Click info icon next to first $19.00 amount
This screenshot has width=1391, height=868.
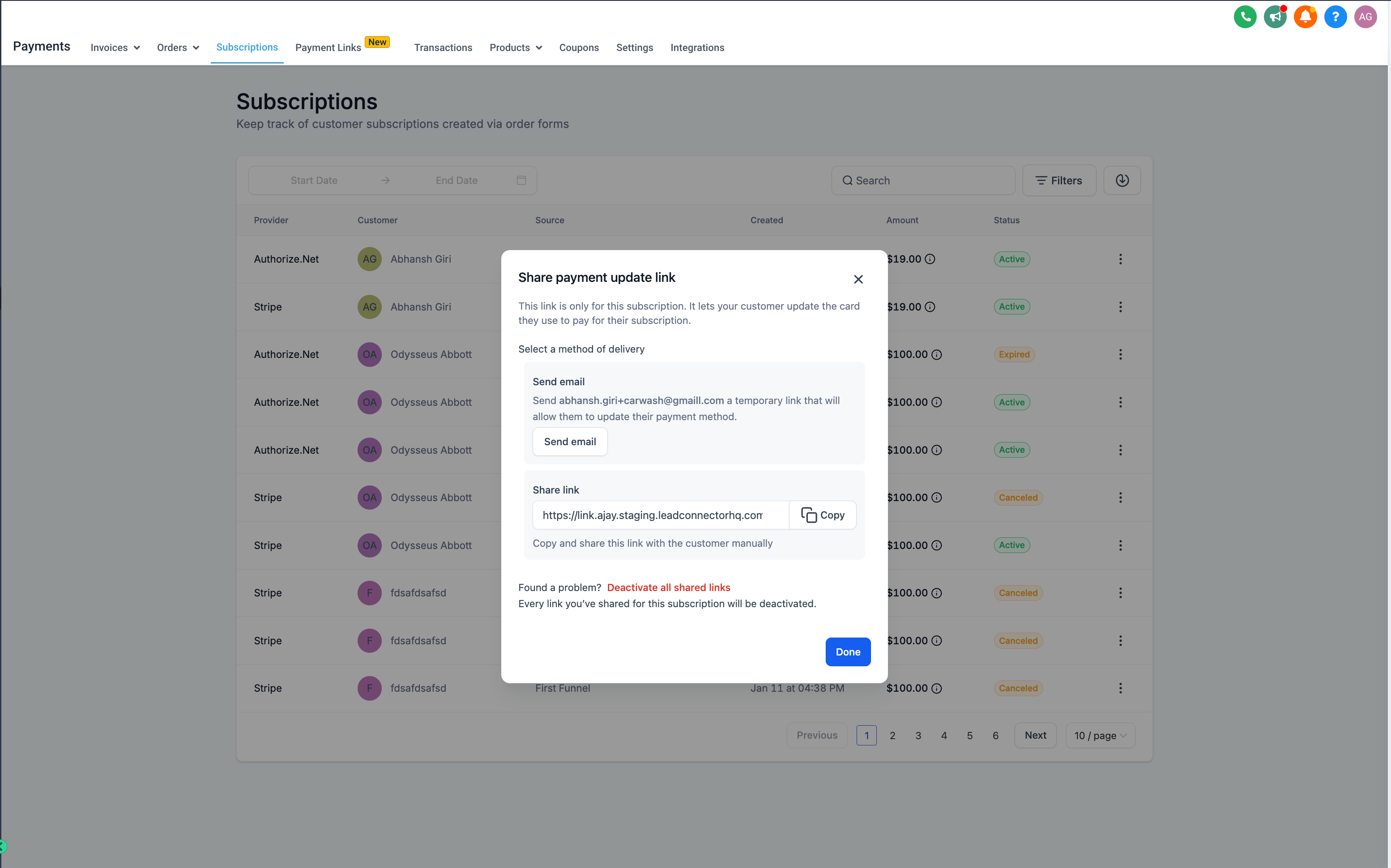pos(930,259)
